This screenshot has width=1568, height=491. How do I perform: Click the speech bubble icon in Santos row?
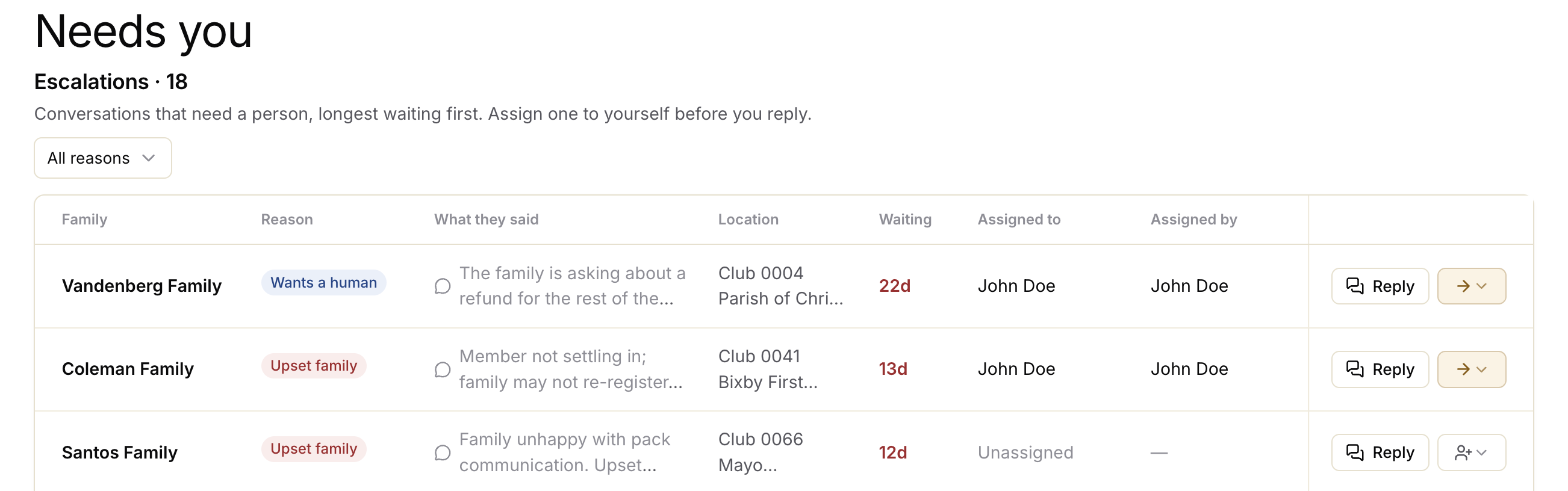(443, 452)
